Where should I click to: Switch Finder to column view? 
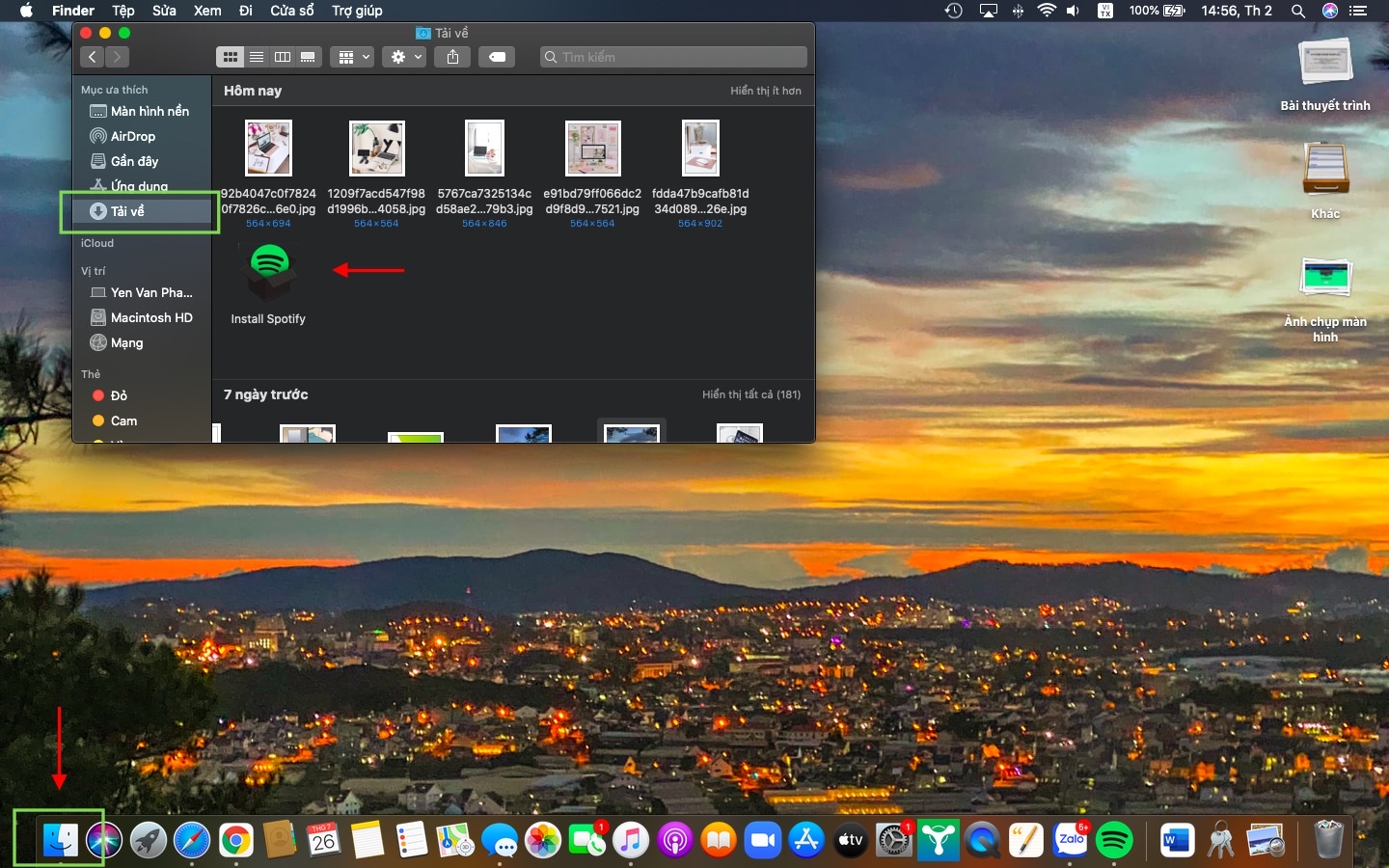(283, 57)
